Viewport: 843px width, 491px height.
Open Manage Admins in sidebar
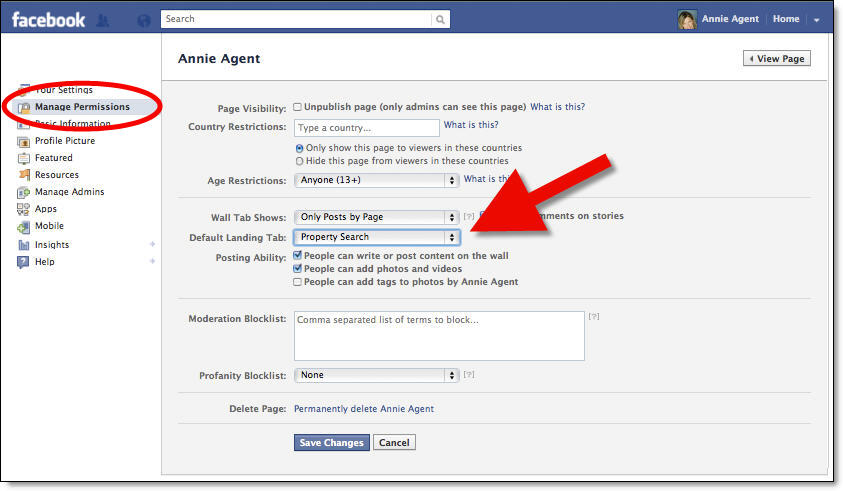[x=70, y=192]
